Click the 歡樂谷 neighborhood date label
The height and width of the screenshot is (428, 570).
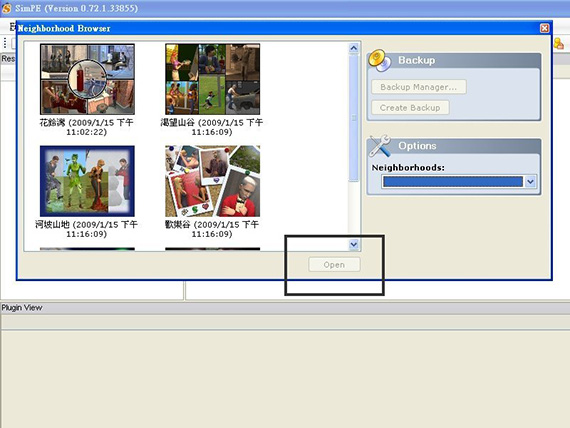point(212,229)
